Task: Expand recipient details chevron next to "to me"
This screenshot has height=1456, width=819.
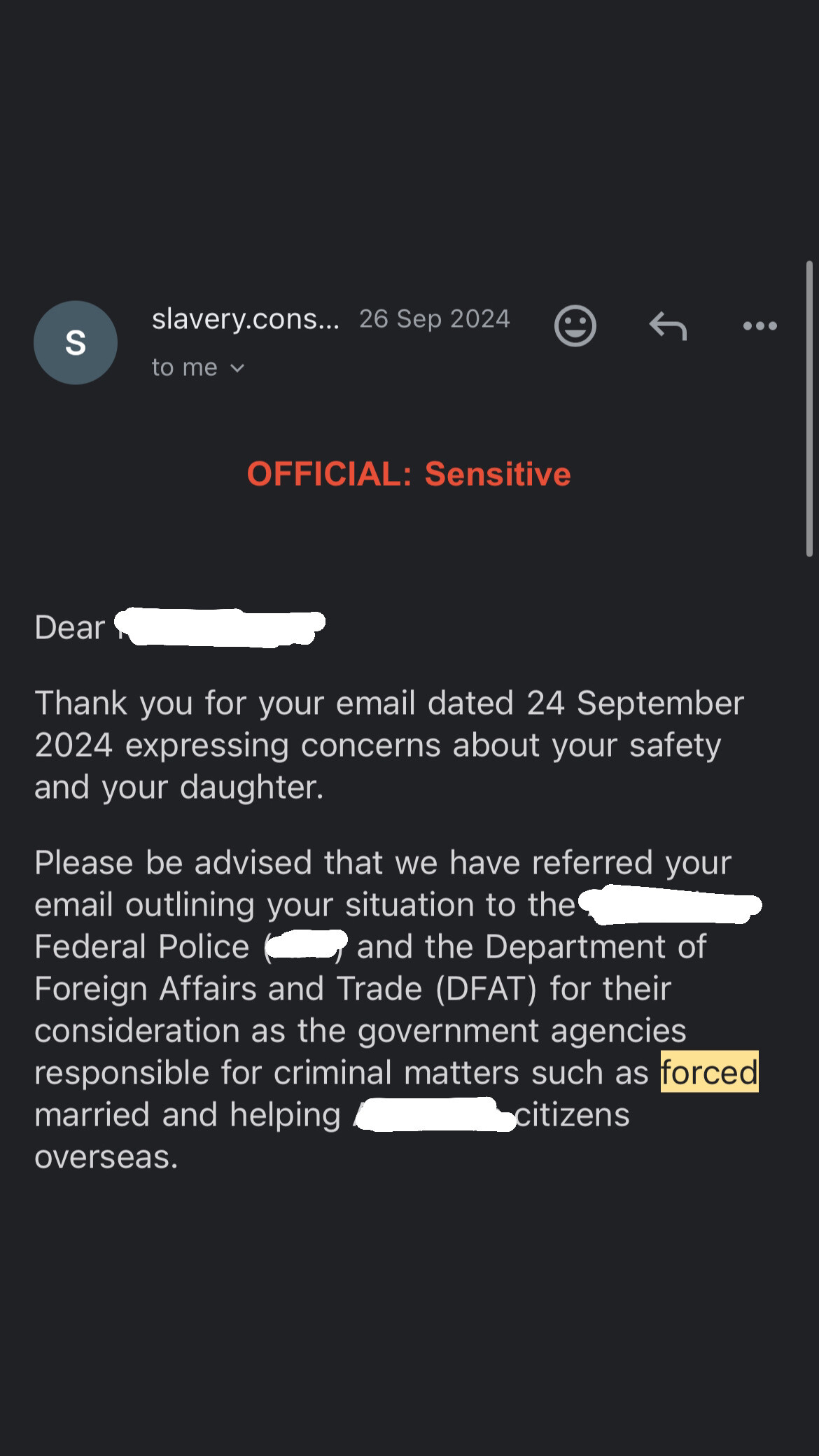Action: (238, 368)
